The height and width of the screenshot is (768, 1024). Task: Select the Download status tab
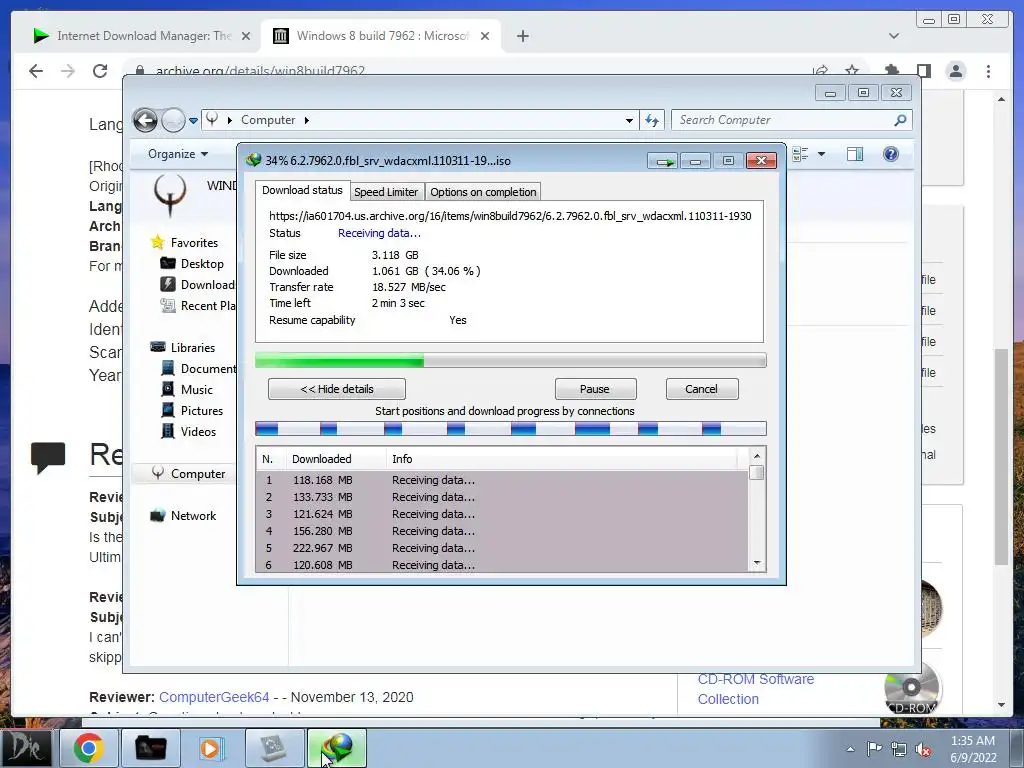pos(302,190)
